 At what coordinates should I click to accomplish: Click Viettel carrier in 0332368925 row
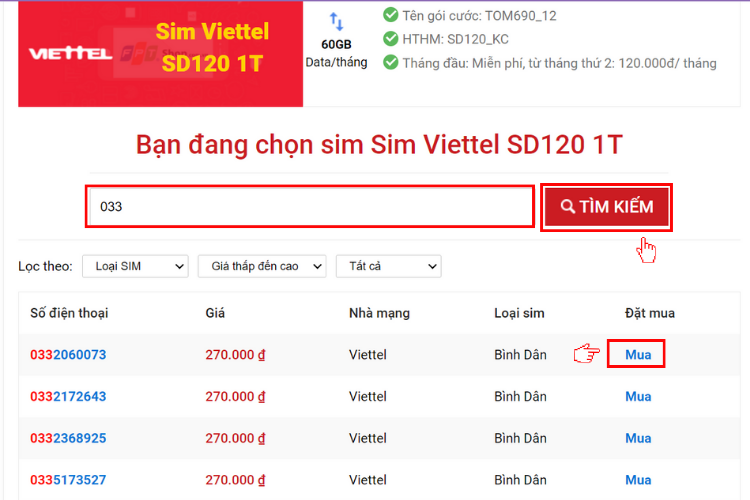point(367,438)
